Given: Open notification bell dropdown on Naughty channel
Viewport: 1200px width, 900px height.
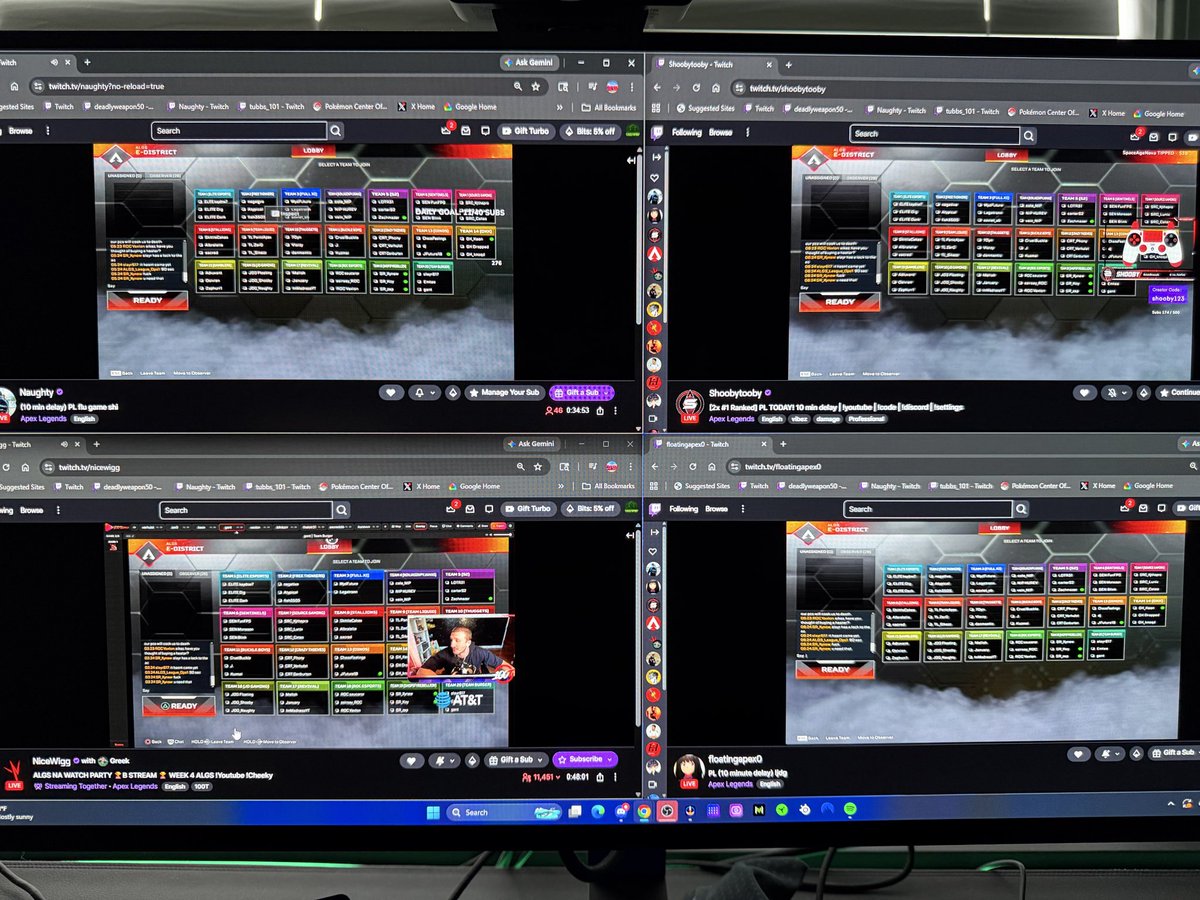Looking at the screenshot, I should point(424,393).
